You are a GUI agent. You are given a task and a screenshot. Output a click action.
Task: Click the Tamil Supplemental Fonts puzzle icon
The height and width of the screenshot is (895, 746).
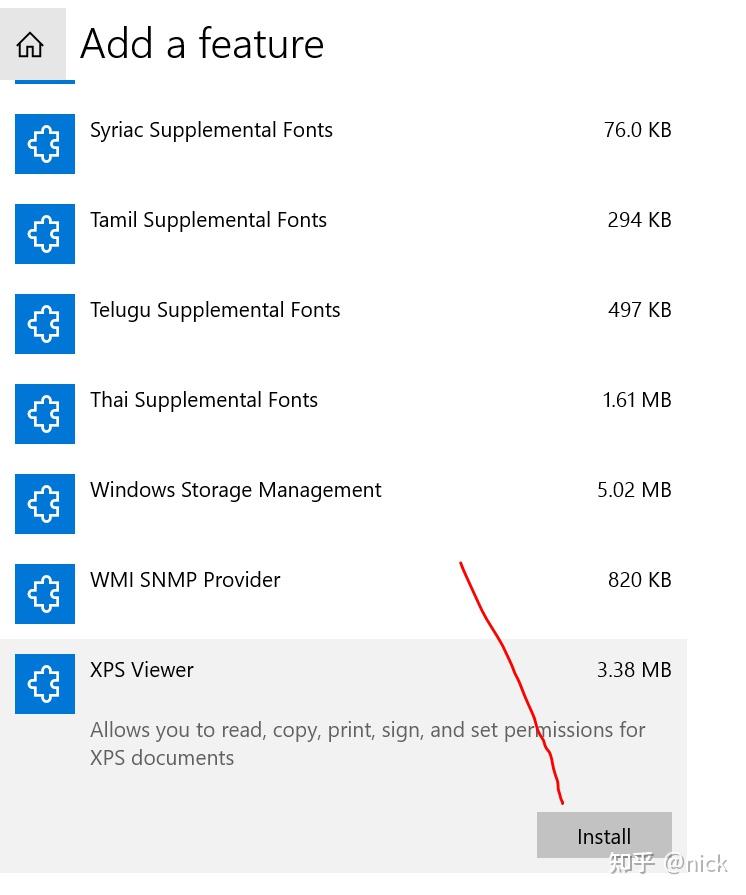[45, 234]
